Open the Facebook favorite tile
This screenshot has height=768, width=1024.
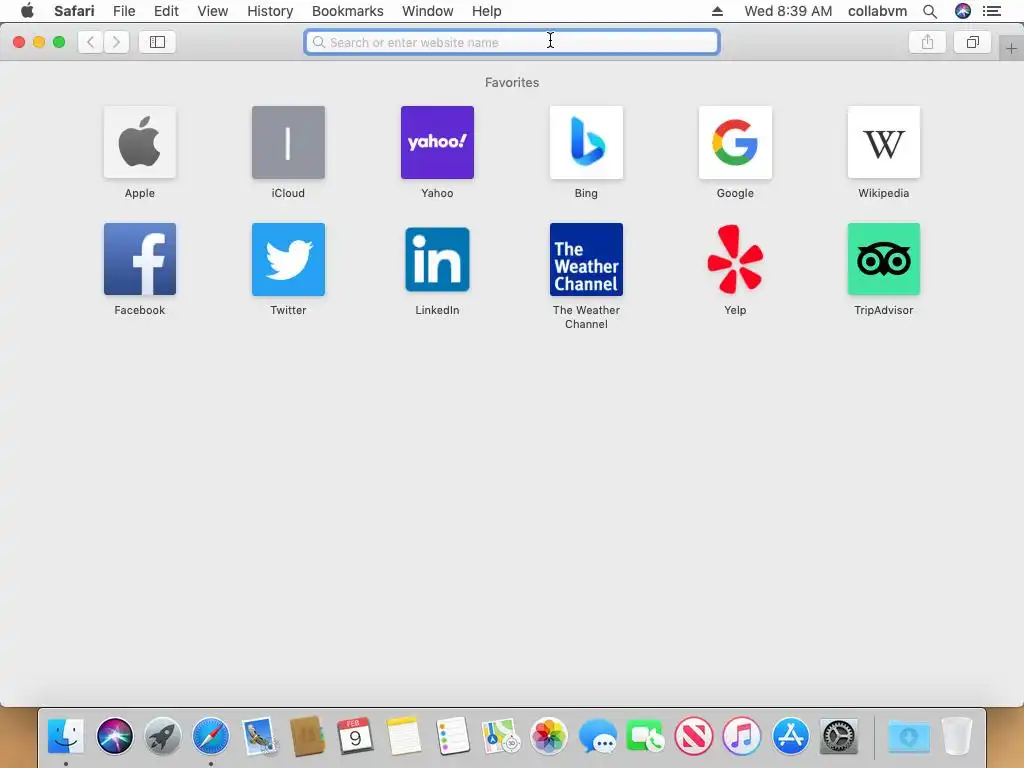[x=140, y=259]
